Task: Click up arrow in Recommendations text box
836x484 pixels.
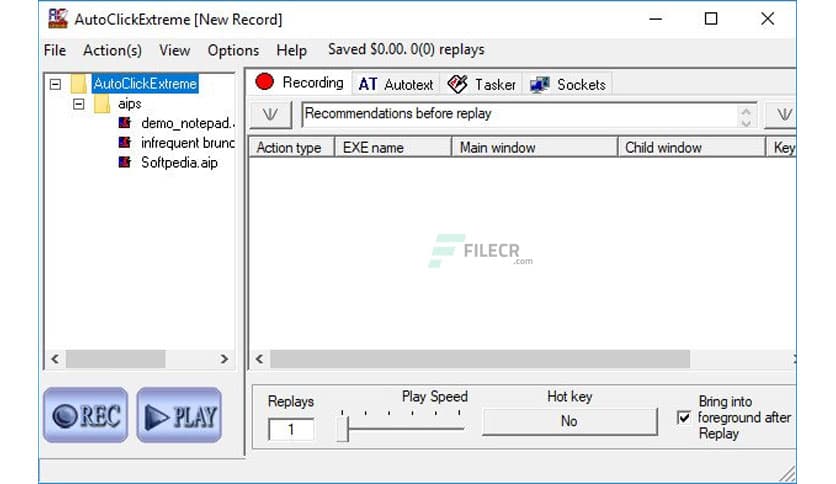Action: pyautogui.click(x=746, y=110)
